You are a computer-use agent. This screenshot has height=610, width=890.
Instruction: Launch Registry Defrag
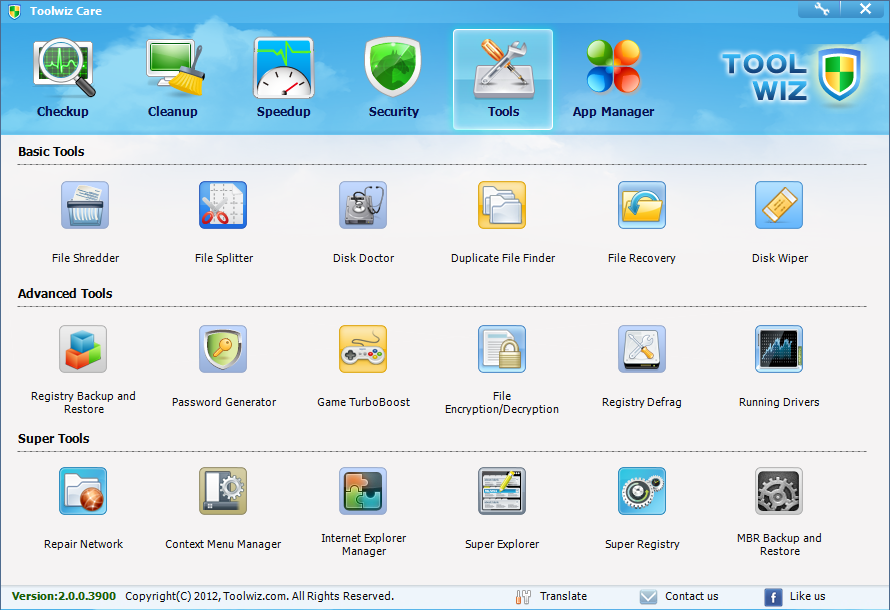642,349
